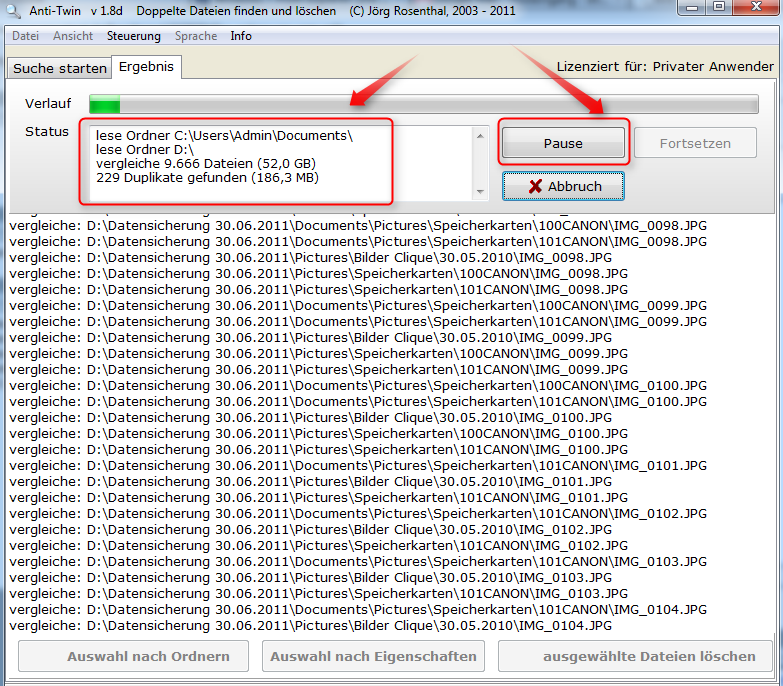Click ausgewählte Dateien löschen button
Image resolution: width=783 pixels, height=686 pixels.
point(635,656)
